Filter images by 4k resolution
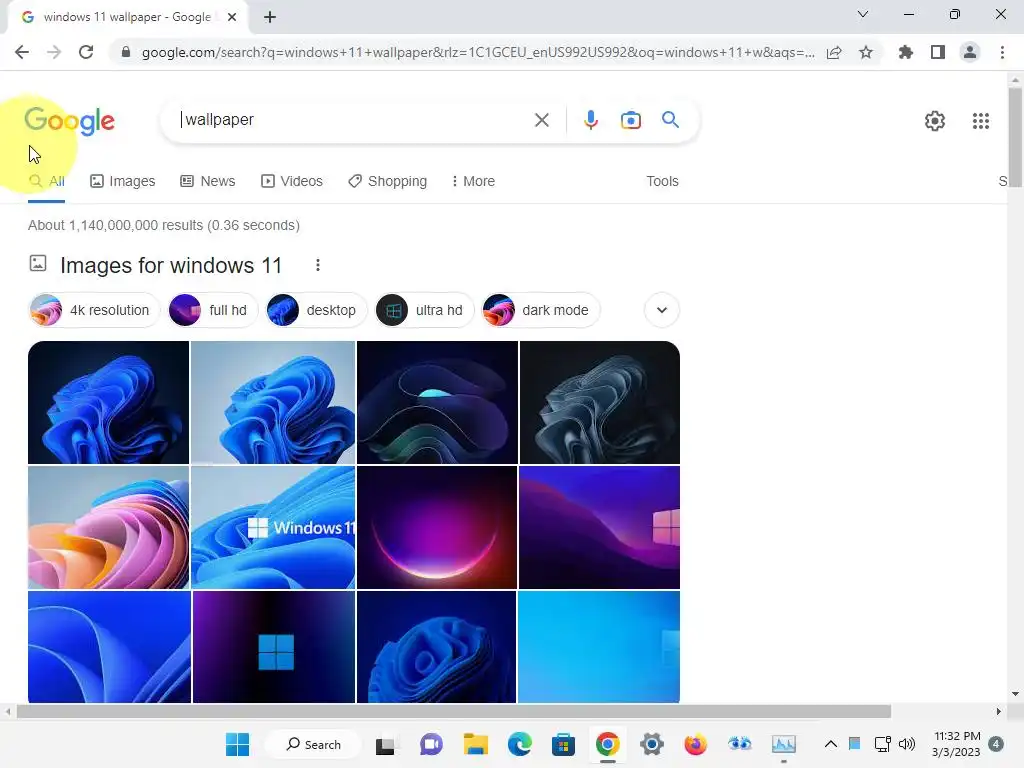1024x768 pixels. click(x=95, y=310)
